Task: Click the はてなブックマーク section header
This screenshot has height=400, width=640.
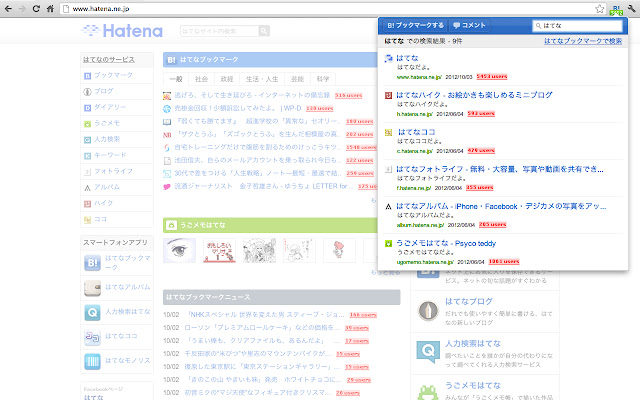Action: pos(270,60)
